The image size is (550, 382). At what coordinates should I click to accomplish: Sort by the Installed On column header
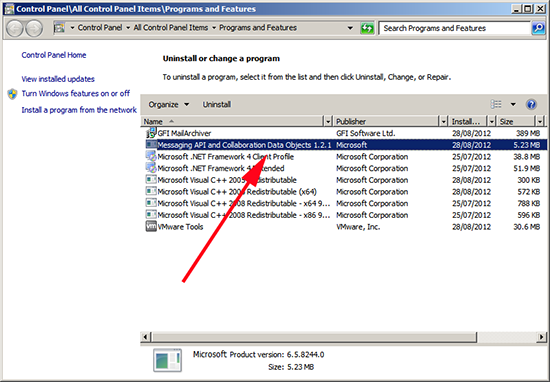[469, 121]
